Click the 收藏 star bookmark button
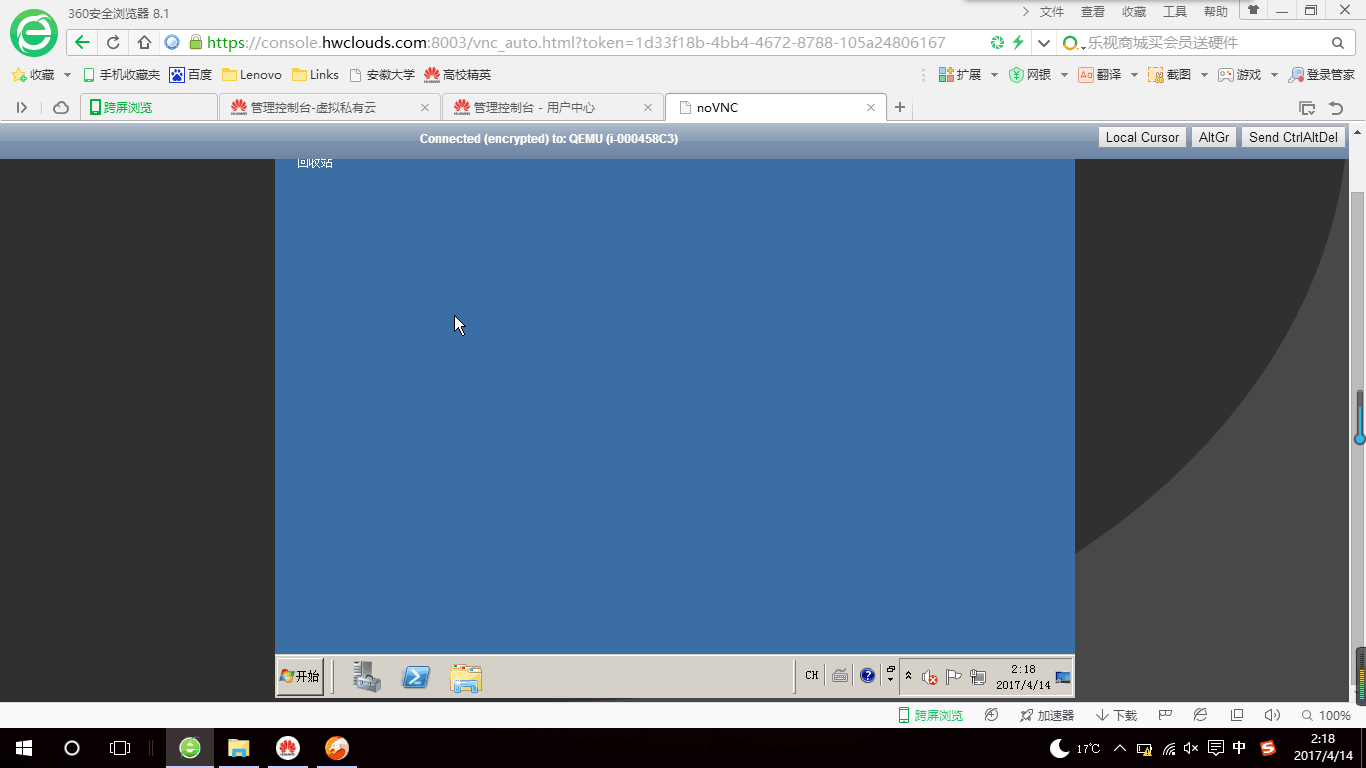The height and width of the screenshot is (768, 1366). click(x=33, y=75)
